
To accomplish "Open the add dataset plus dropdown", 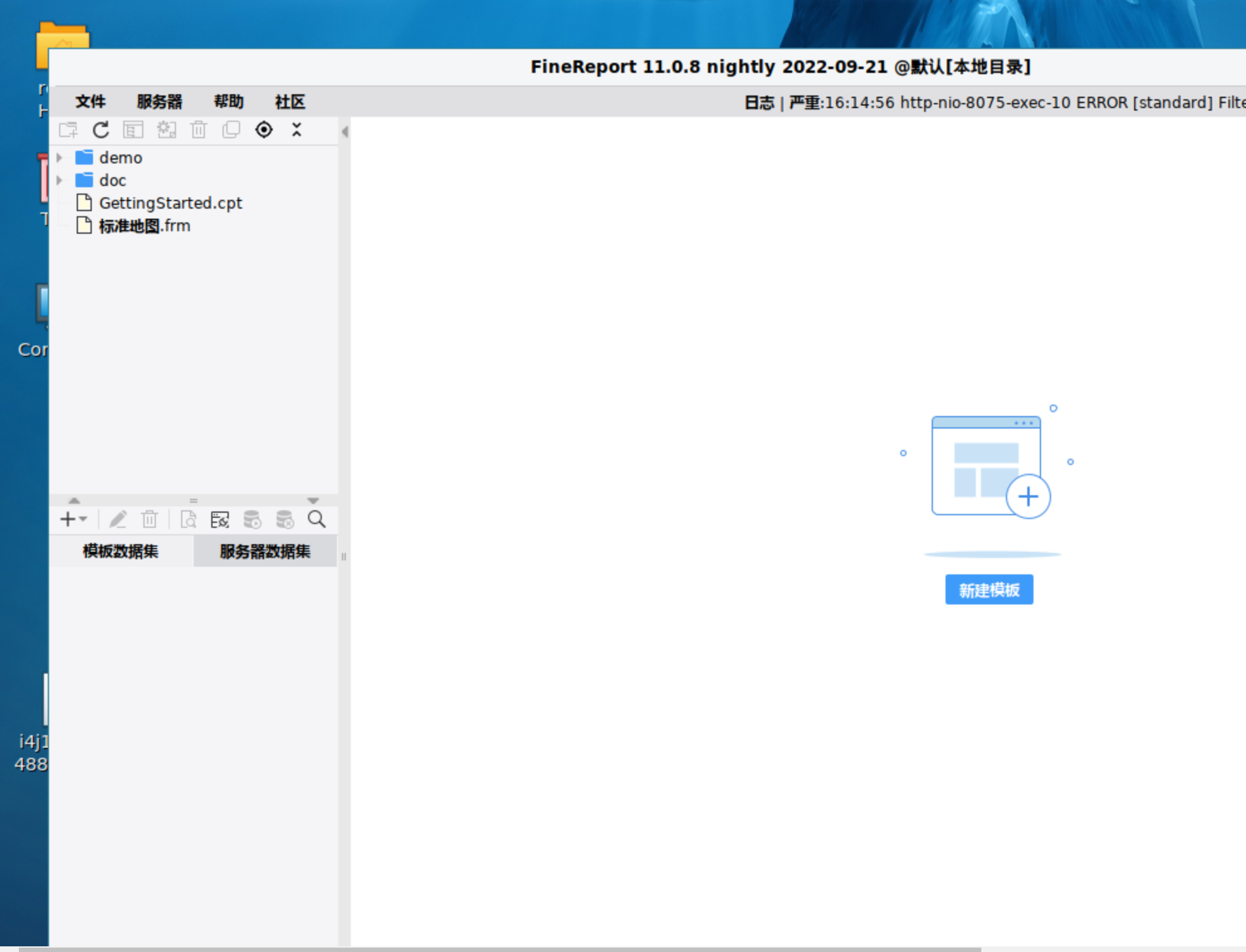I will 73,520.
